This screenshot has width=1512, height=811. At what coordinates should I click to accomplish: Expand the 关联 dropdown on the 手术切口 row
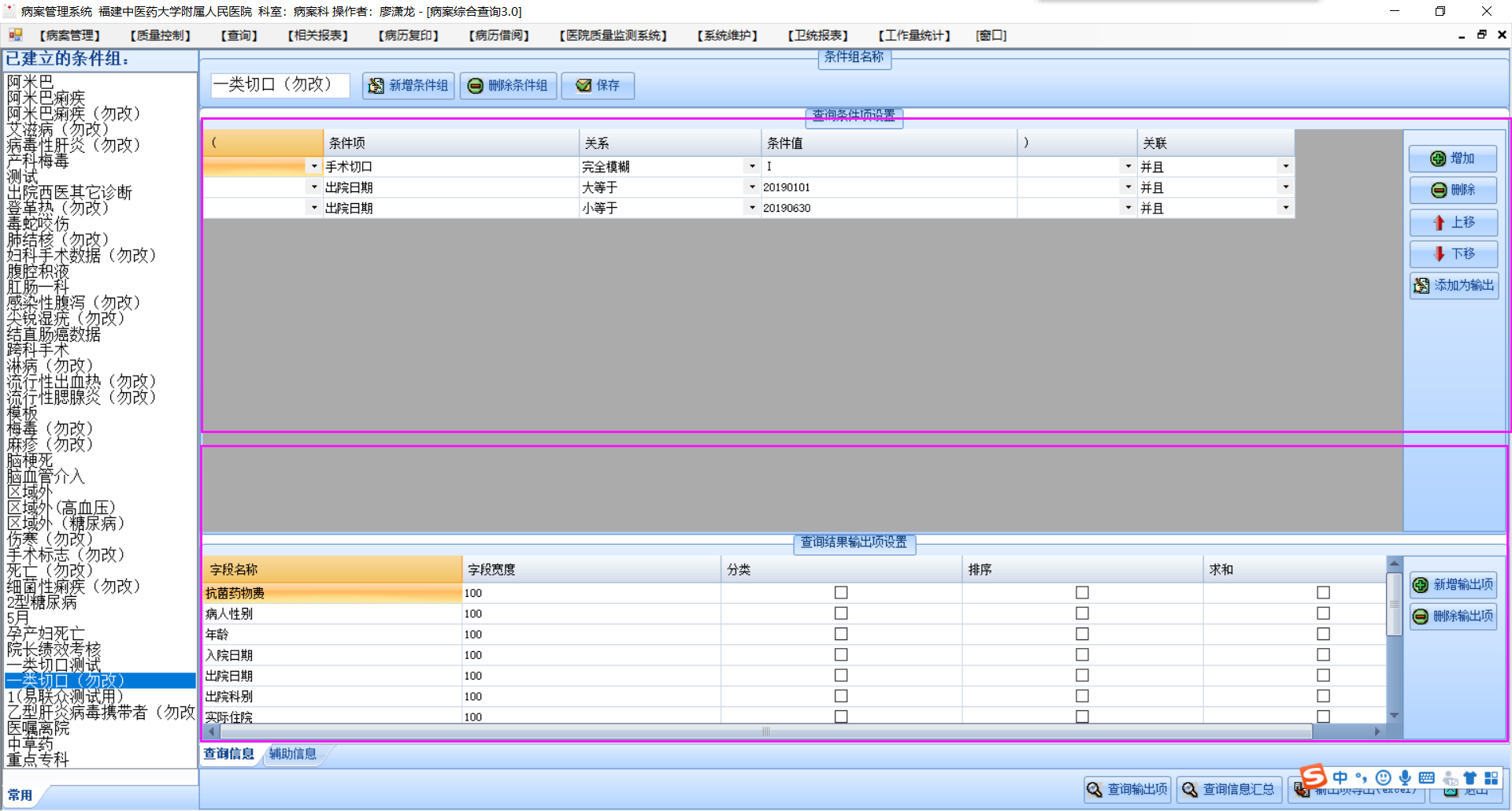pos(1286,166)
